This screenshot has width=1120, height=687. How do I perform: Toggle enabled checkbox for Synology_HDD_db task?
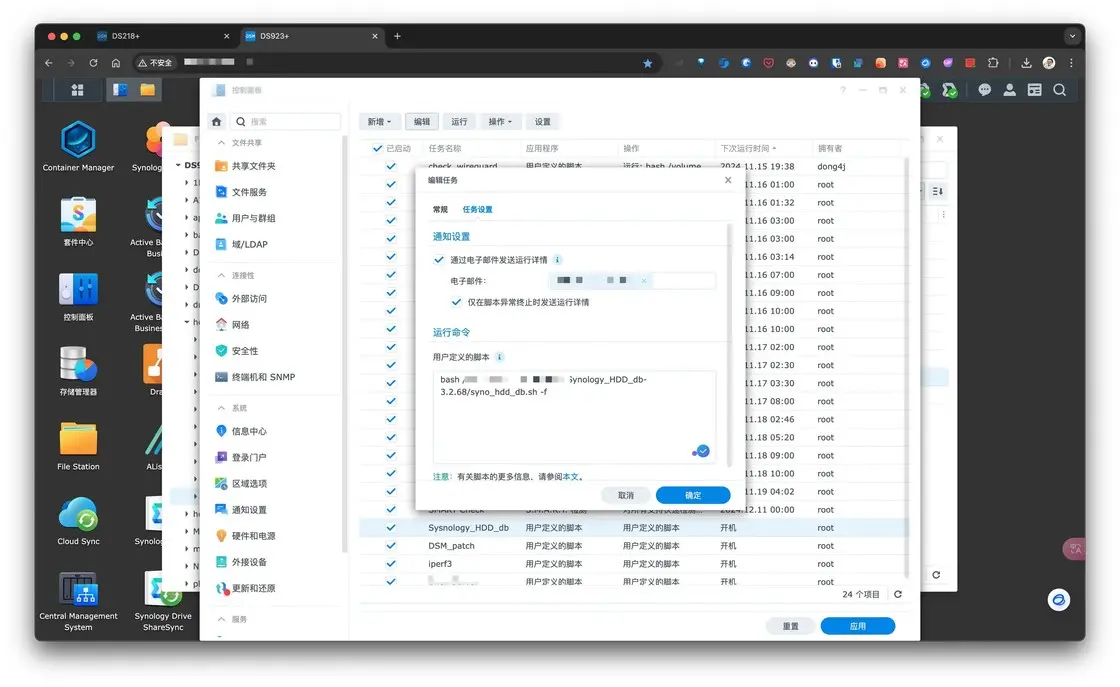tap(391, 528)
